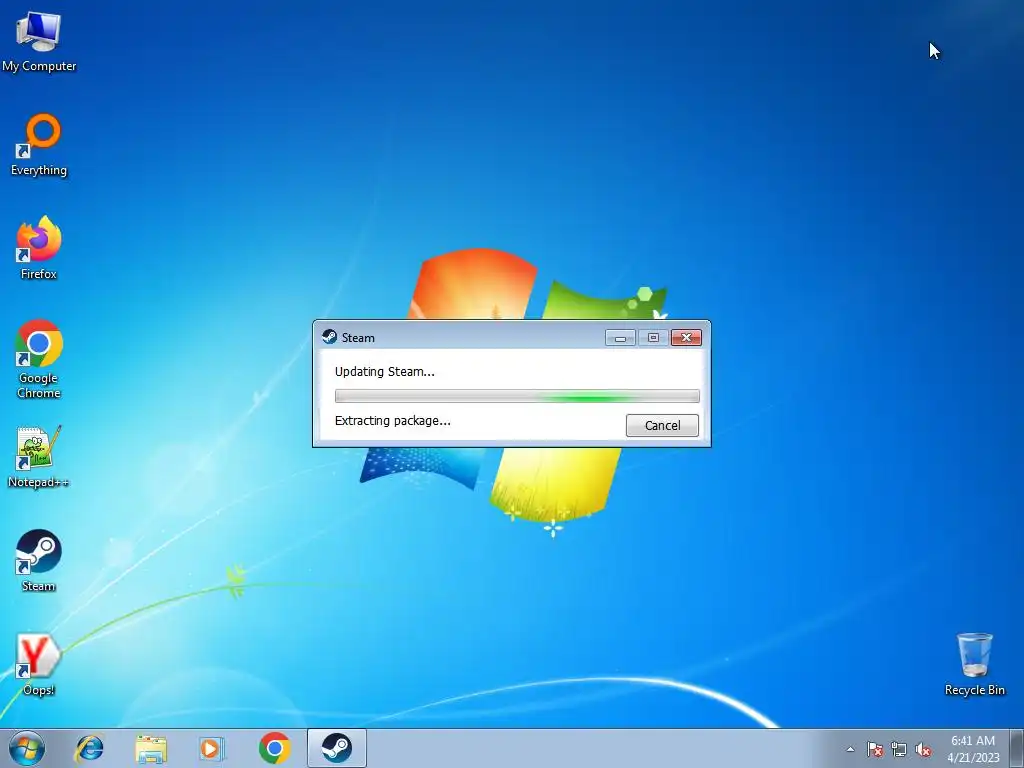This screenshot has height=768, width=1024.
Task: Click the Steam dialog maximize button
Action: (x=653, y=338)
